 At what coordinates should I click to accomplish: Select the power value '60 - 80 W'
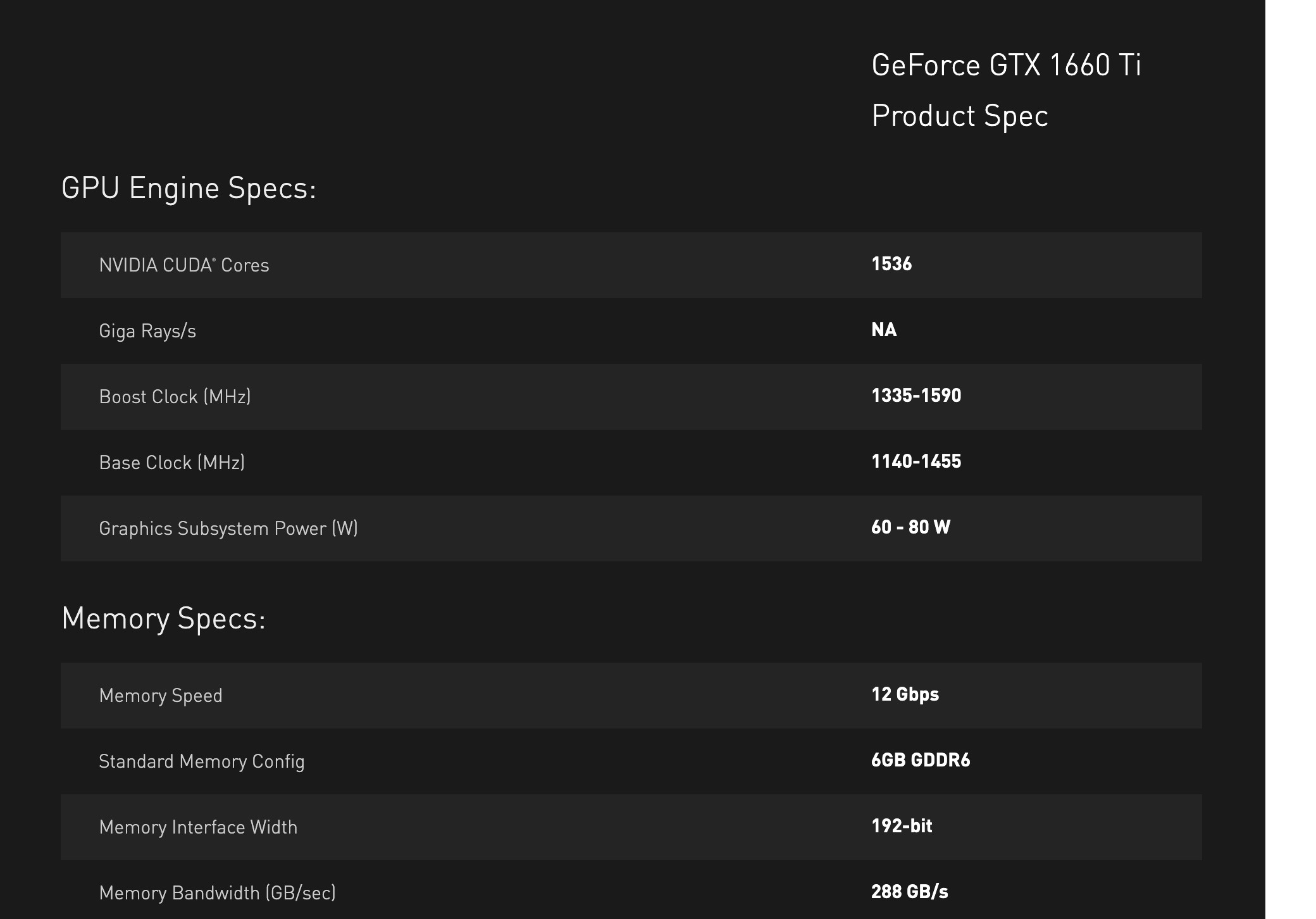click(910, 527)
